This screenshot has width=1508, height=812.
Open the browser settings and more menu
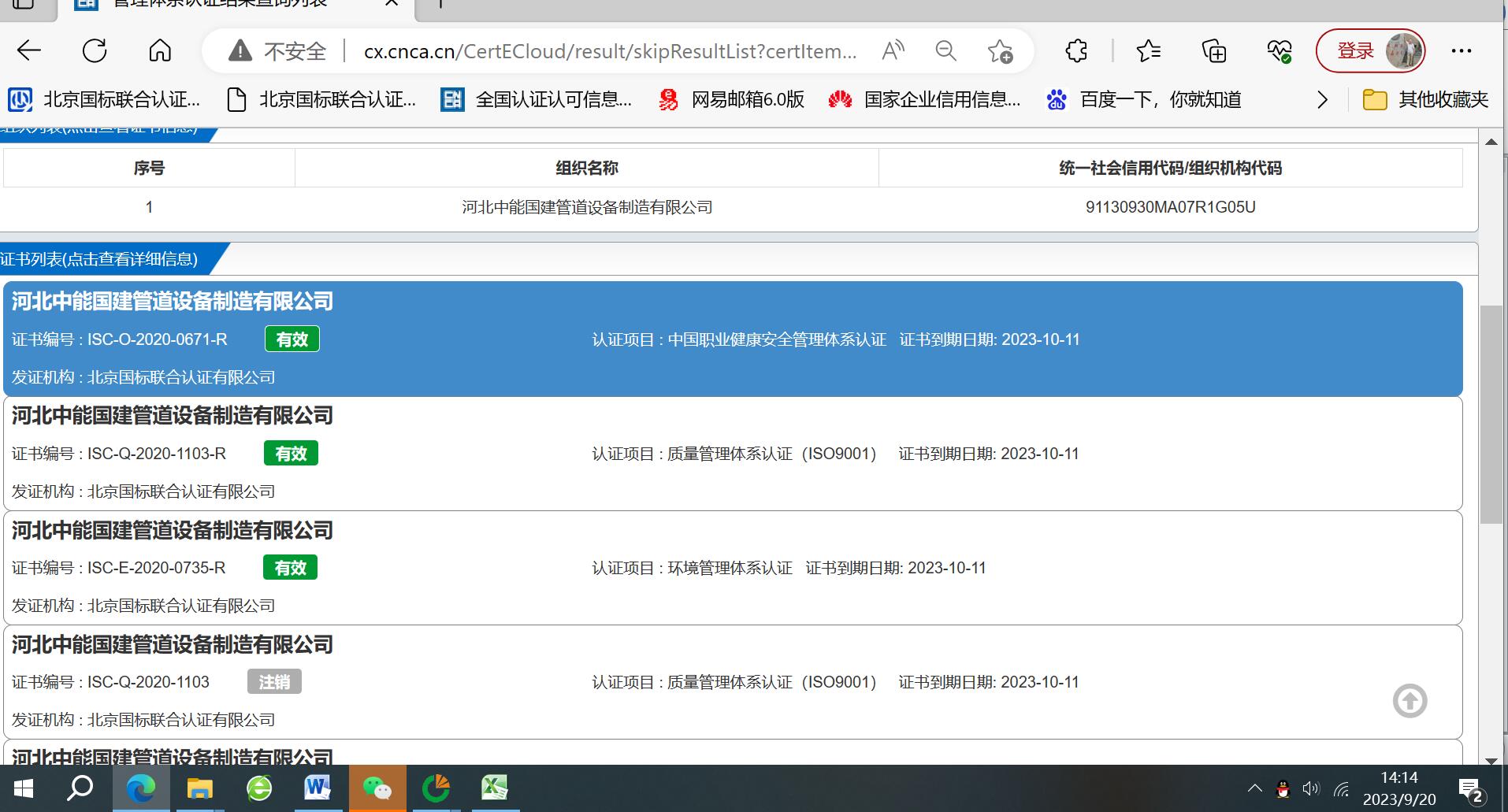tap(1461, 51)
